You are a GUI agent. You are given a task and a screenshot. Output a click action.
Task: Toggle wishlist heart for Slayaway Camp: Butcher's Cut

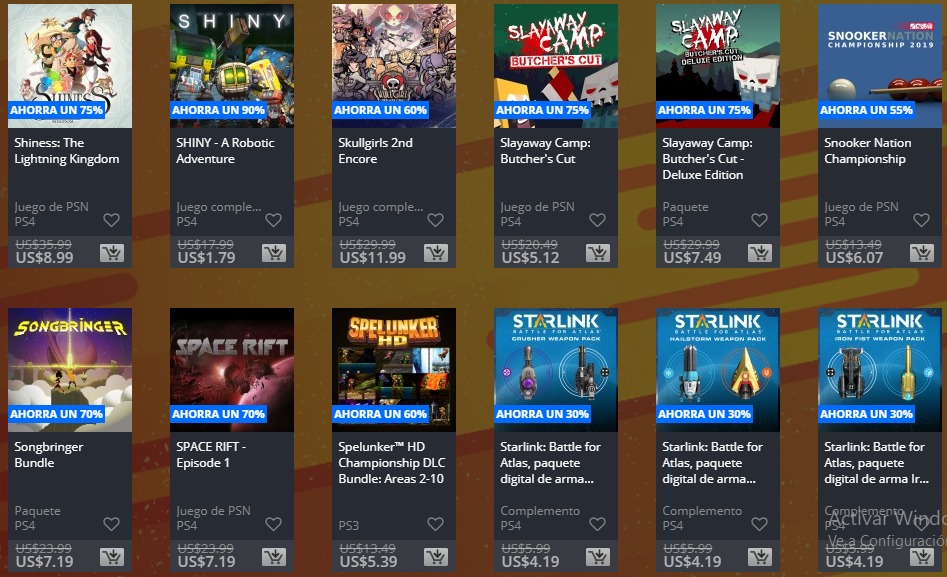(597, 220)
